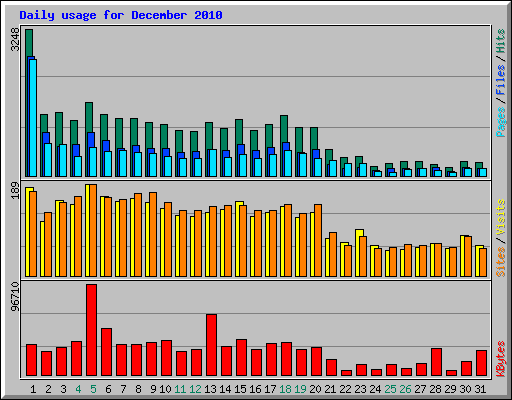Click day 8 label on x-axis
Screen dimensions: 512x400
click(x=138, y=389)
